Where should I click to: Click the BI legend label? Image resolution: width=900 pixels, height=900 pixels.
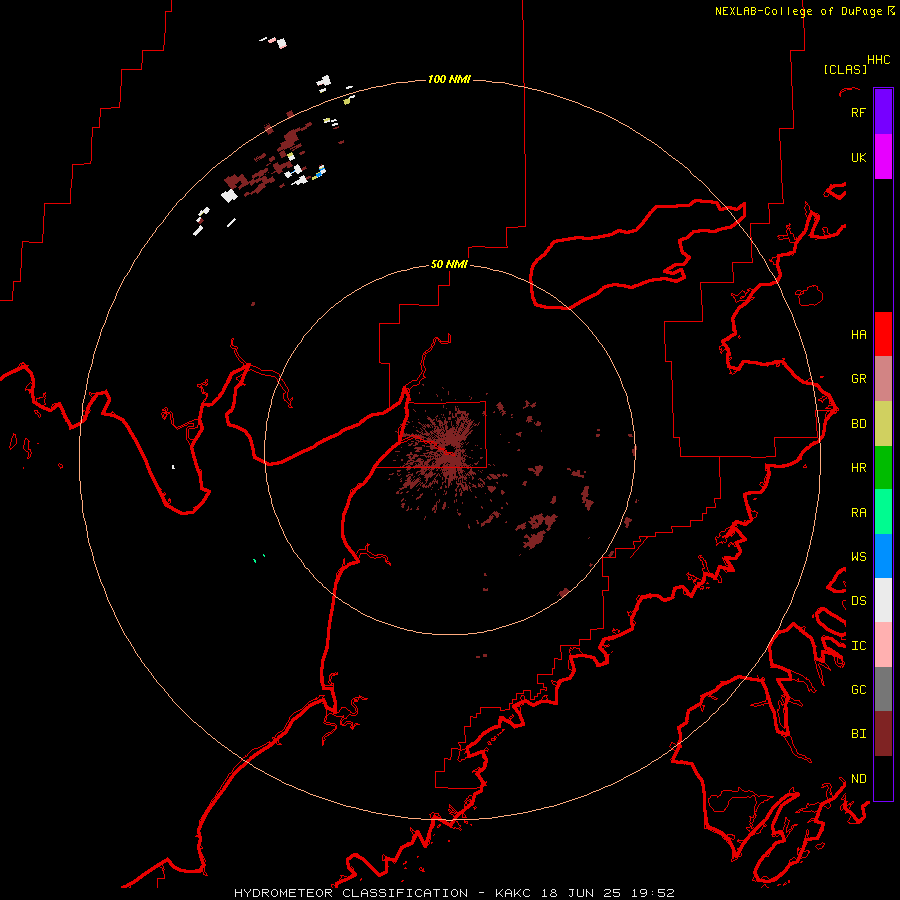click(859, 734)
